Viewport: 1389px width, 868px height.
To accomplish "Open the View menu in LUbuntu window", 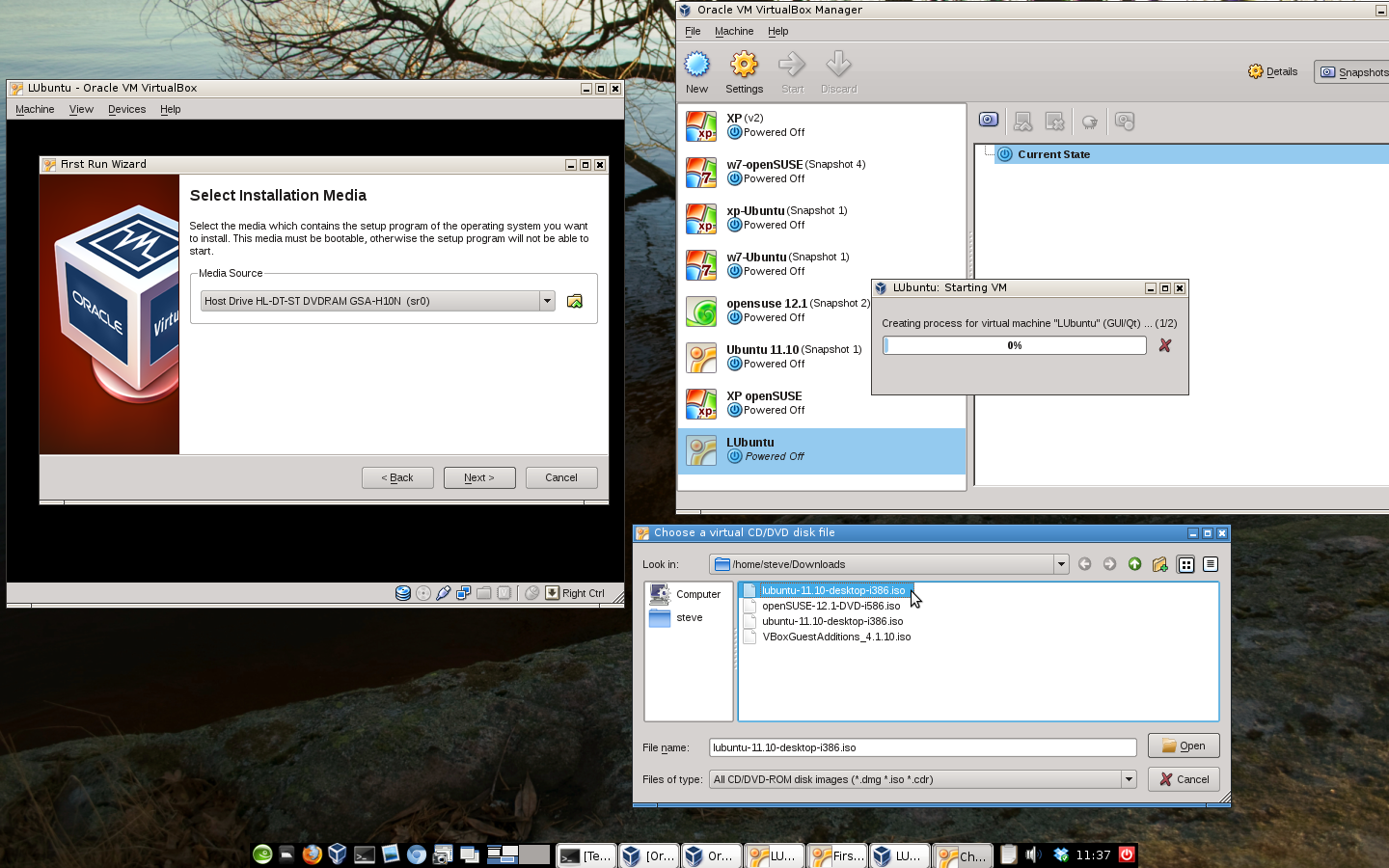I will [81, 109].
